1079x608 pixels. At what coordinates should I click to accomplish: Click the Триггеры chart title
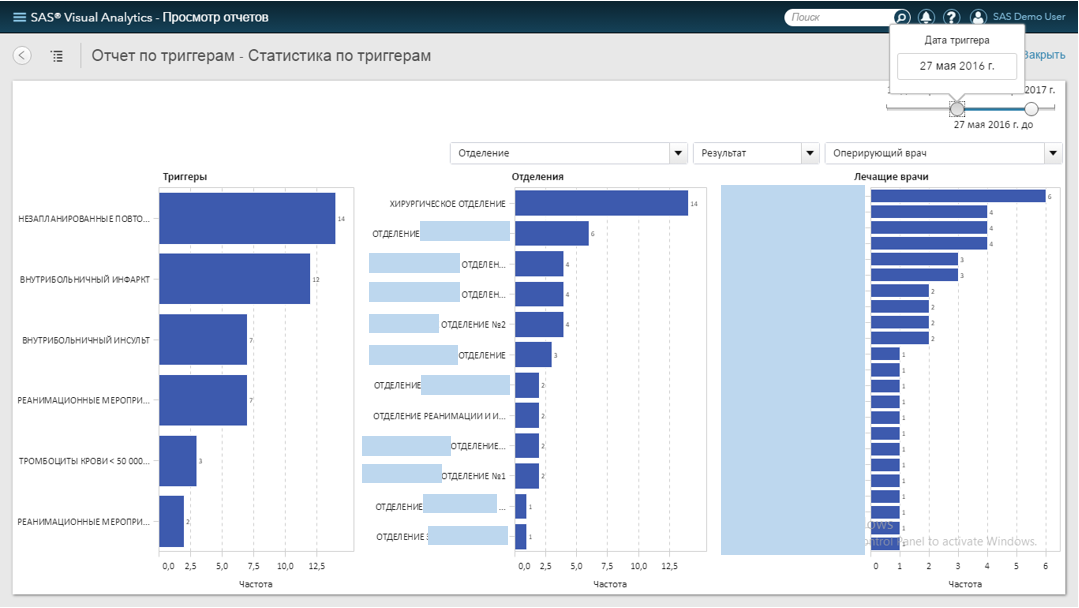(184, 177)
